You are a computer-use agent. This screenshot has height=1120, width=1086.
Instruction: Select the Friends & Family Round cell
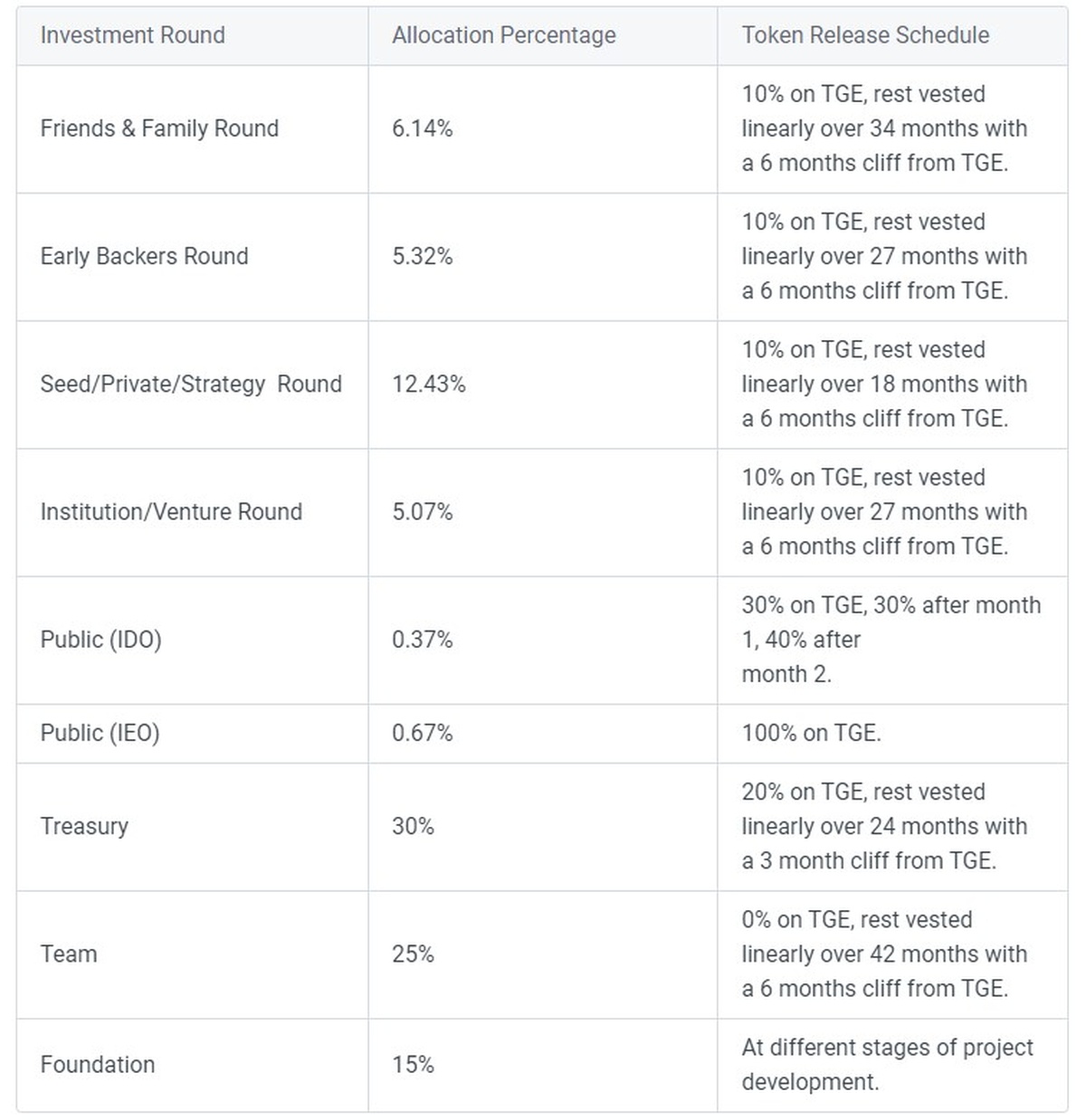(x=159, y=128)
